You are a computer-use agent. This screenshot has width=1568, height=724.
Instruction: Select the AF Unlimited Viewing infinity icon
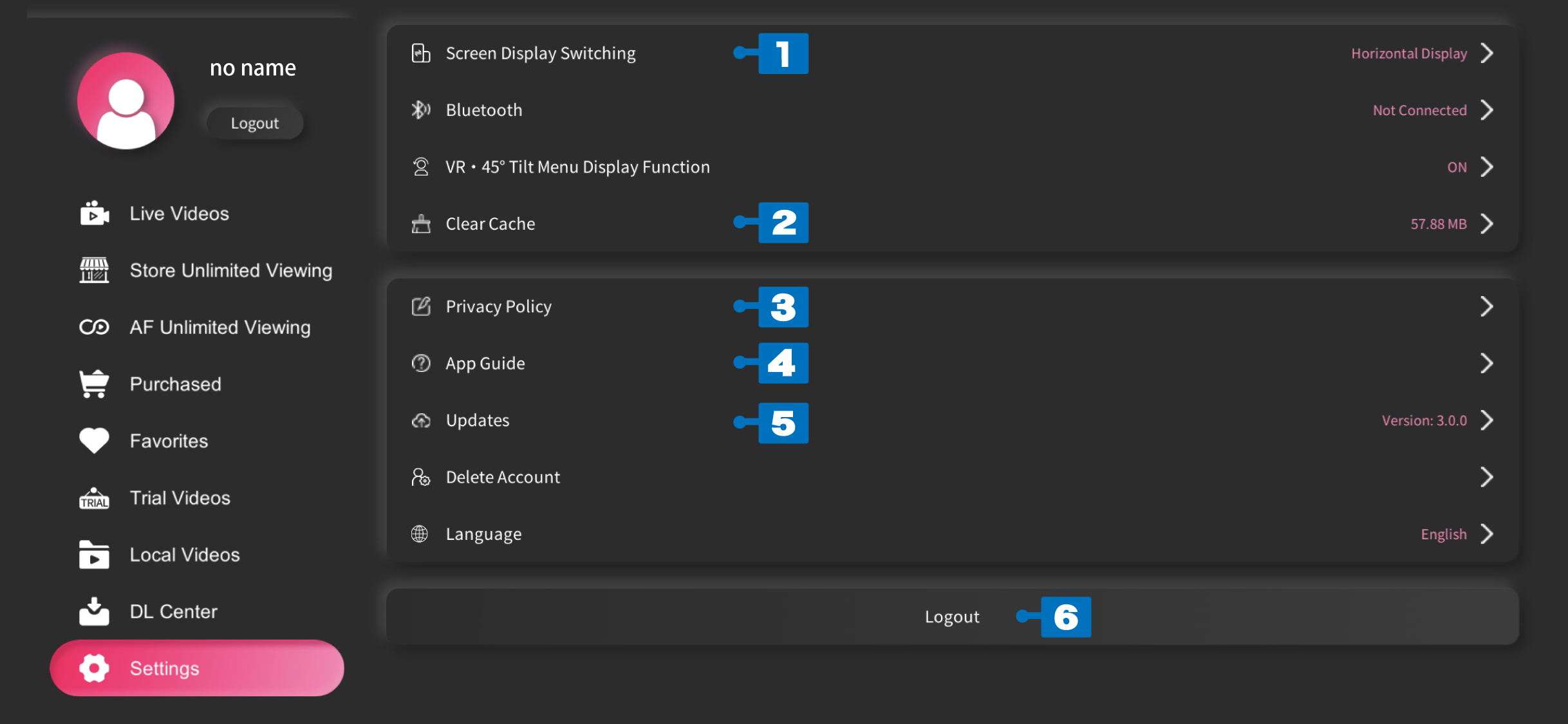(94, 327)
